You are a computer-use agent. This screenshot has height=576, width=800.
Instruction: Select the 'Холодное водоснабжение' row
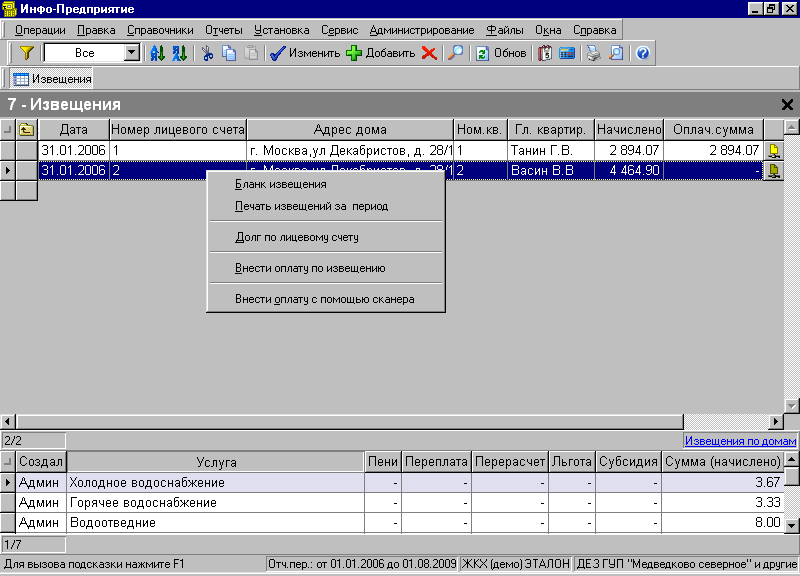(x=392, y=483)
